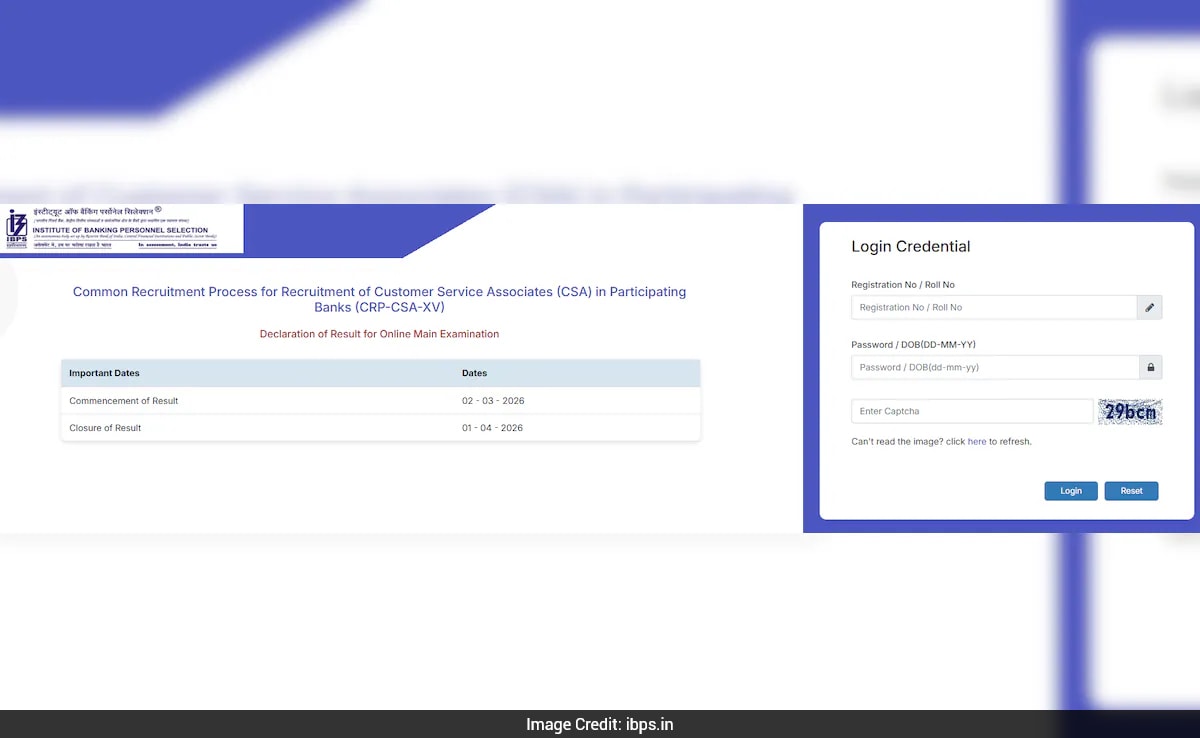Click inside the Enter Captcha field
Image resolution: width=1200 pixels, height=738 pixels.
(970, 411)
